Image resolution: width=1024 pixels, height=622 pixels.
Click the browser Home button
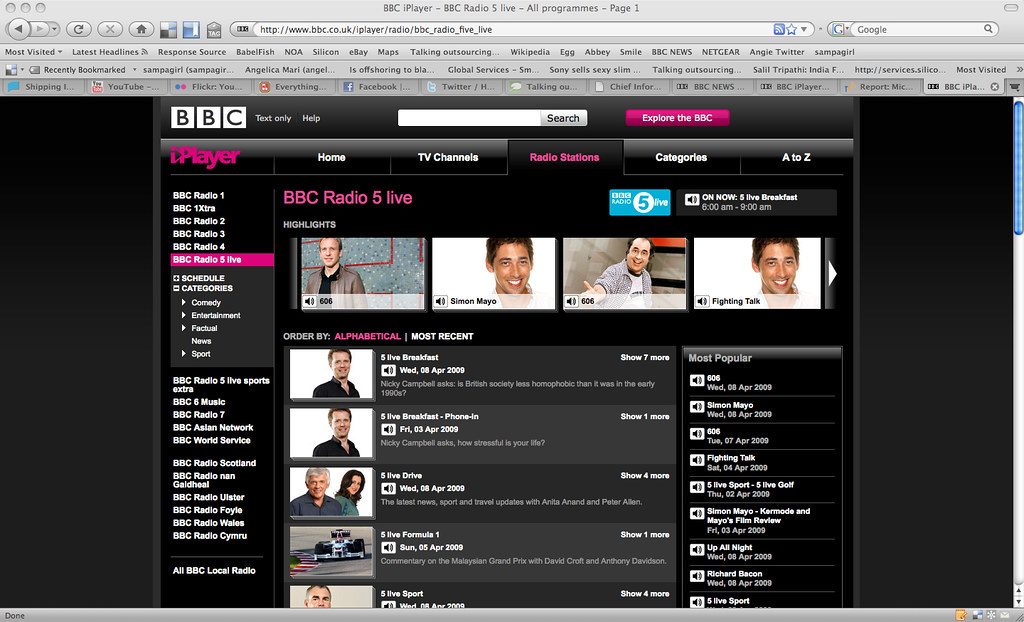(141, 29)
